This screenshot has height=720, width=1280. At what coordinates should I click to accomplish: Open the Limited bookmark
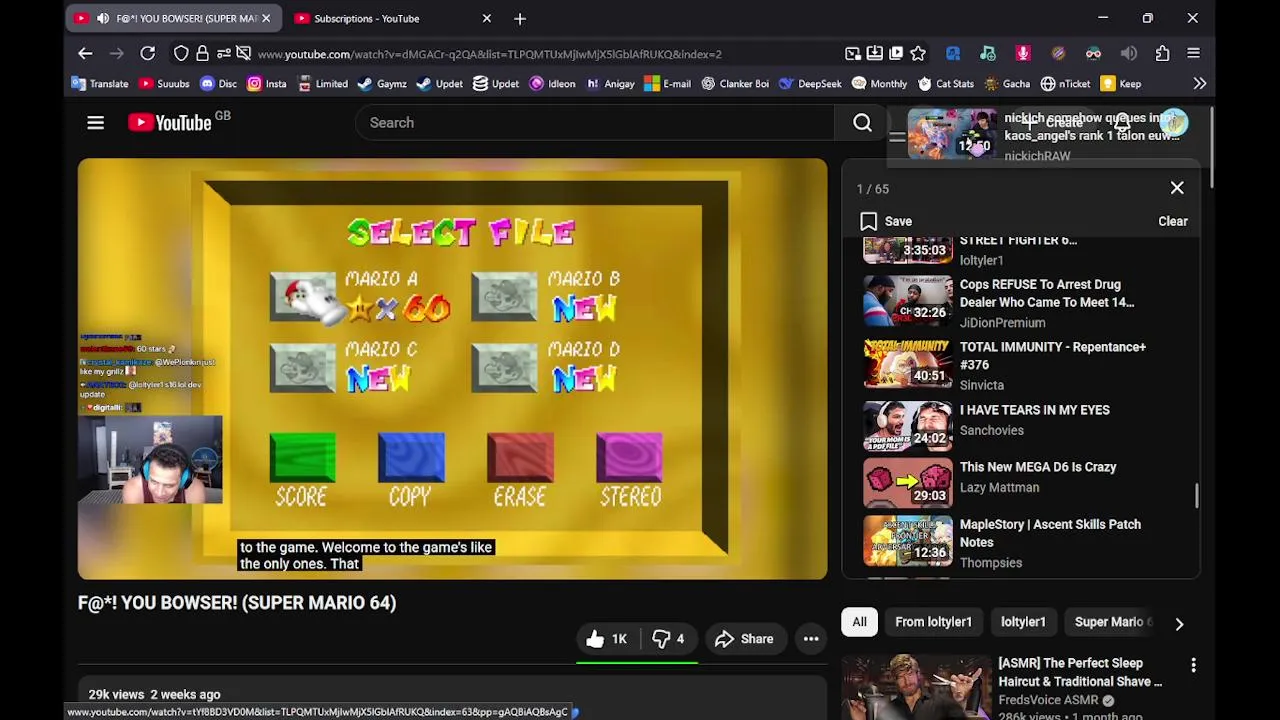(x=322, y=84)
